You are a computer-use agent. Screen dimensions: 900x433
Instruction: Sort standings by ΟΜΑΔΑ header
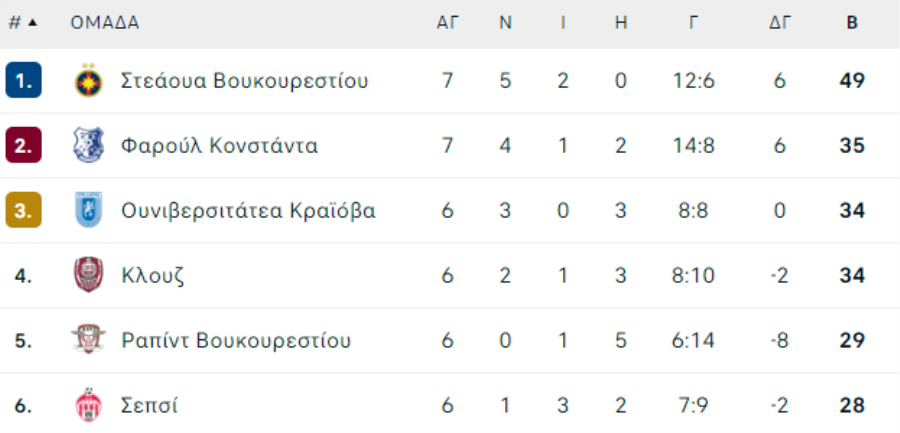point(105,23)
